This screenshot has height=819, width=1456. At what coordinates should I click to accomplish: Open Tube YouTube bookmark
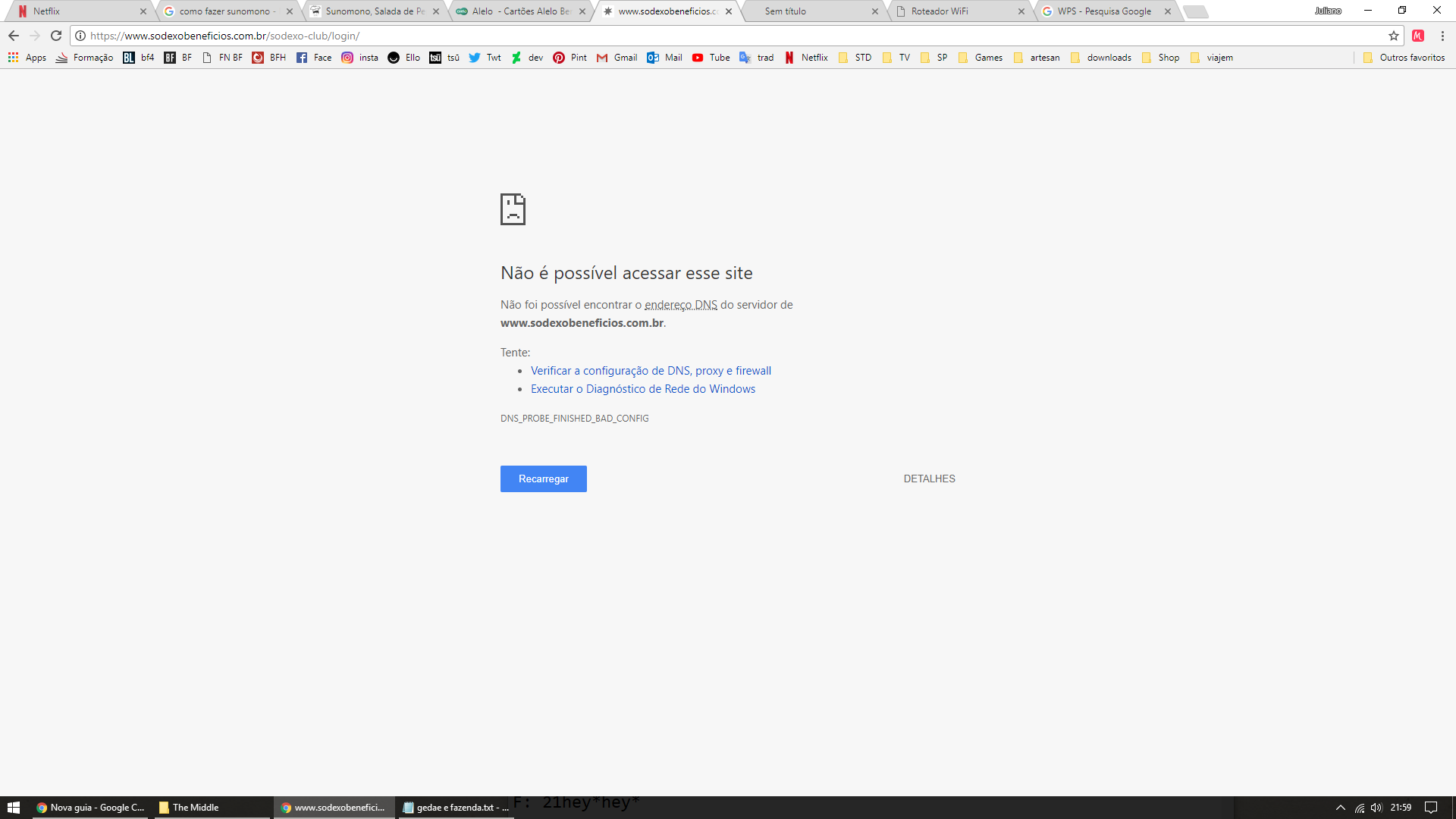point(711,58)
